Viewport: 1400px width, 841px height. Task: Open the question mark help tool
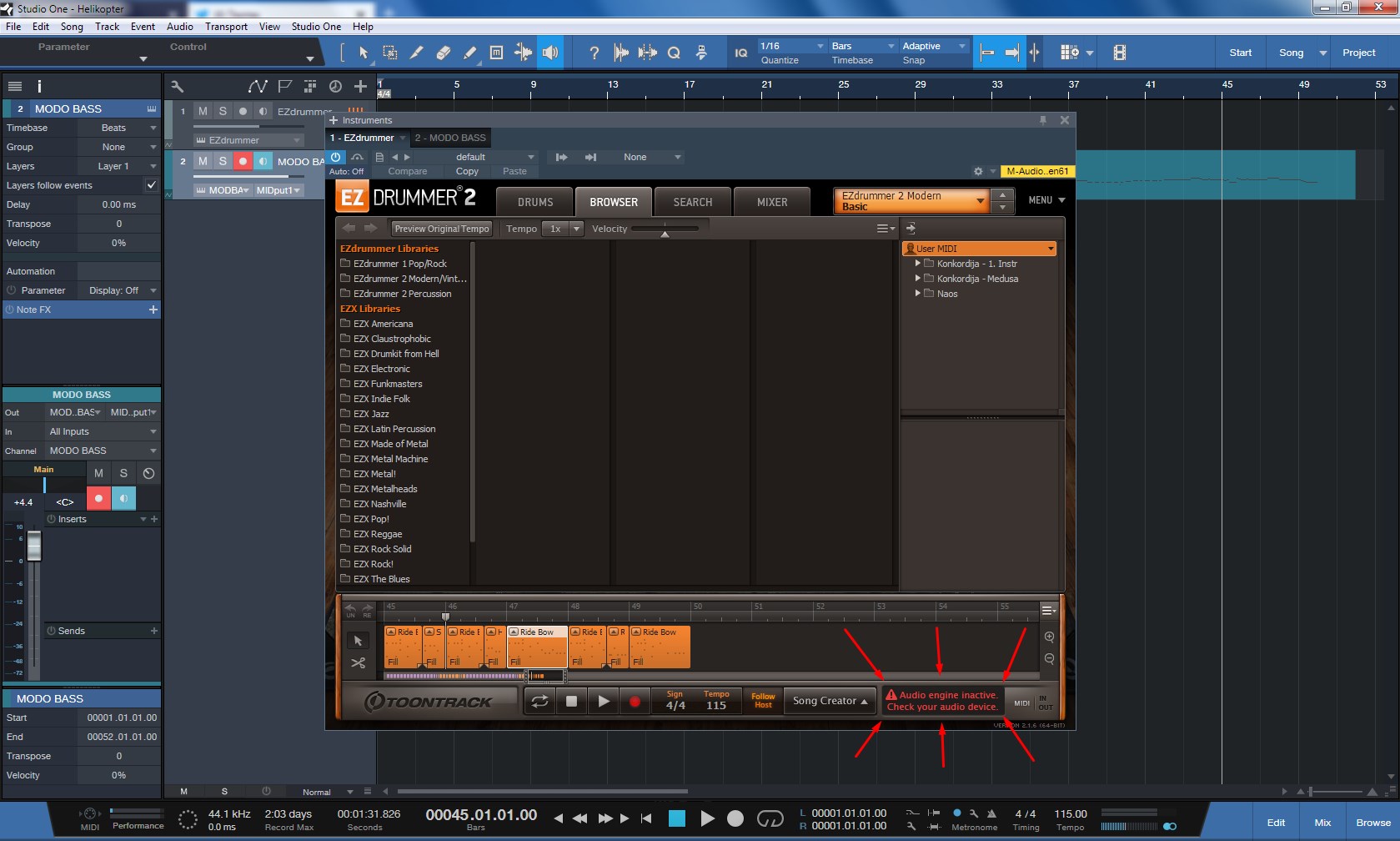(x=594, y=53)
